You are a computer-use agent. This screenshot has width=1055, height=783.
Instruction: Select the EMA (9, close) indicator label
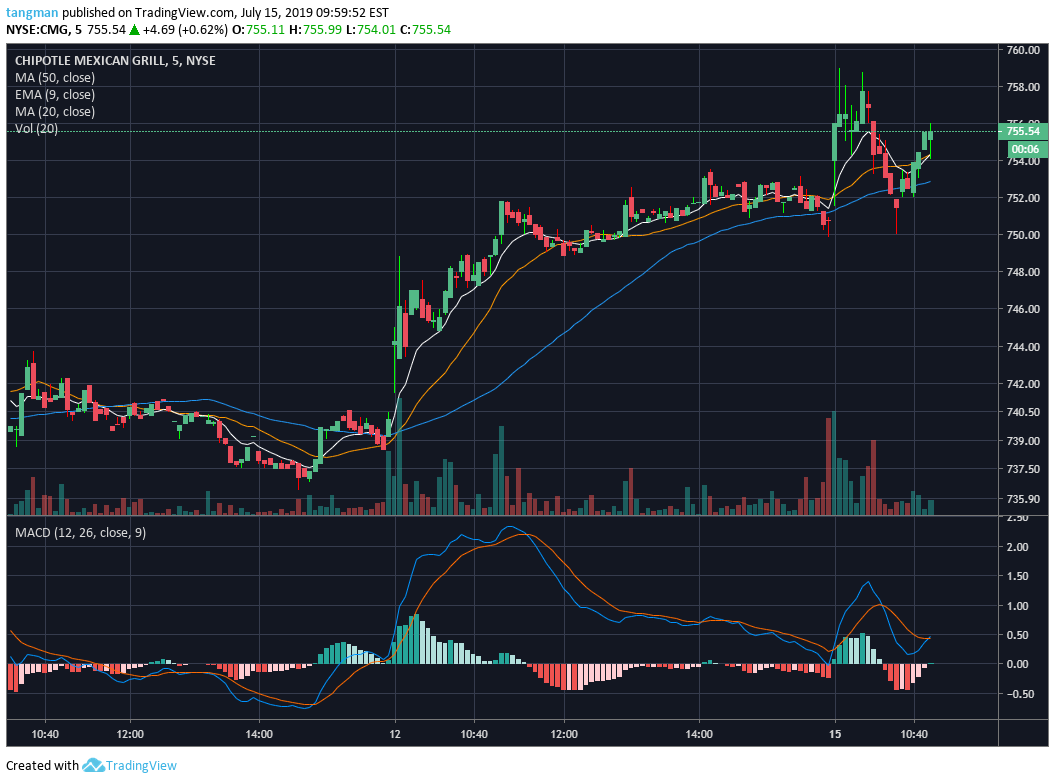tap(54, 95)
